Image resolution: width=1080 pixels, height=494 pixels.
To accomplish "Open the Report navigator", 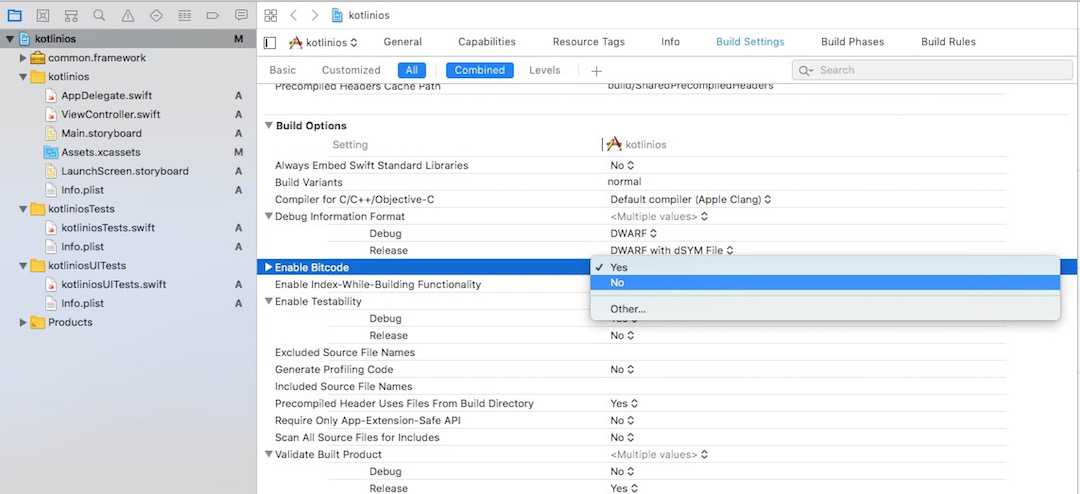I will click(x=241, y=15).
